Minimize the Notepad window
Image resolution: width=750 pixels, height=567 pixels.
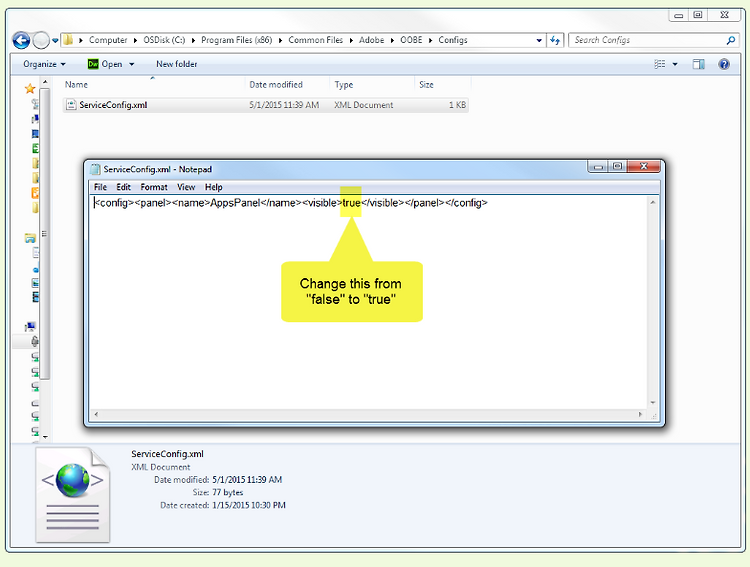pyautogui.click(x=598, y=167)
